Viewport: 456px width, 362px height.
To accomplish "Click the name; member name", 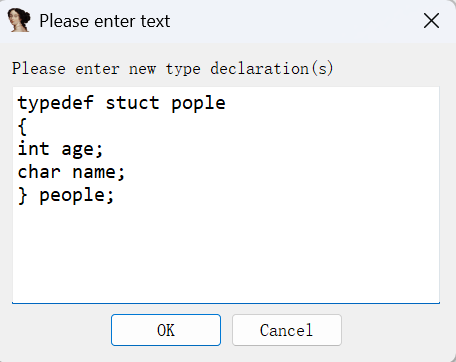I will tap(99, 173).
